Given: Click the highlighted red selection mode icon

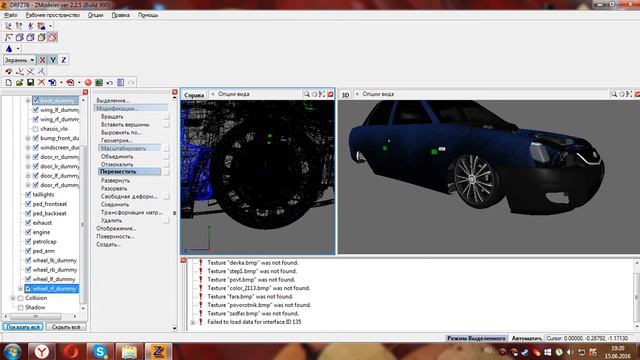Looking at the screenshot, I should (x=52, y=38).
